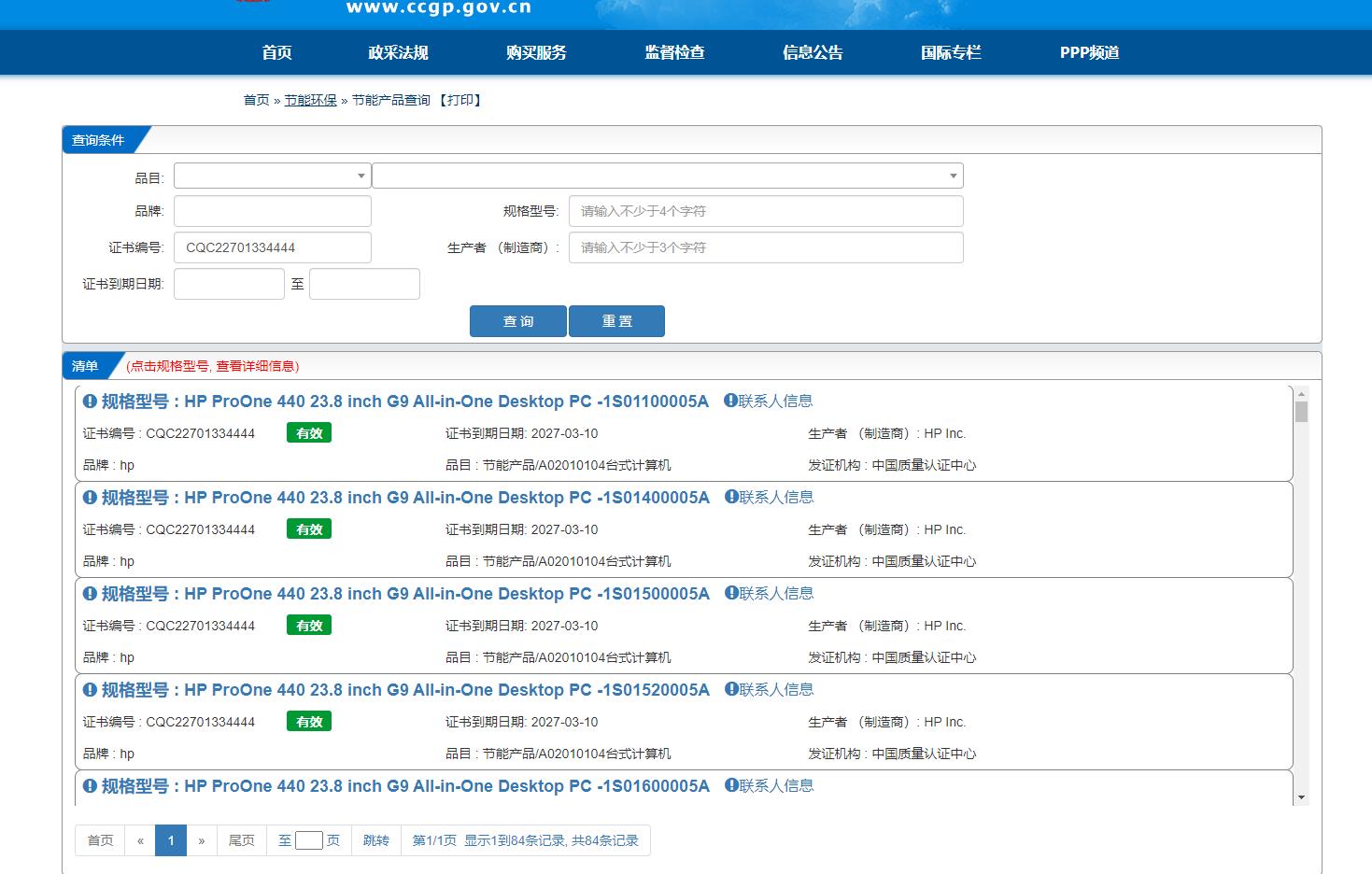Screen dimensions: 1372x874
Task: Open 节能环保 breadcrumb link
Action: tap(310, 100)
